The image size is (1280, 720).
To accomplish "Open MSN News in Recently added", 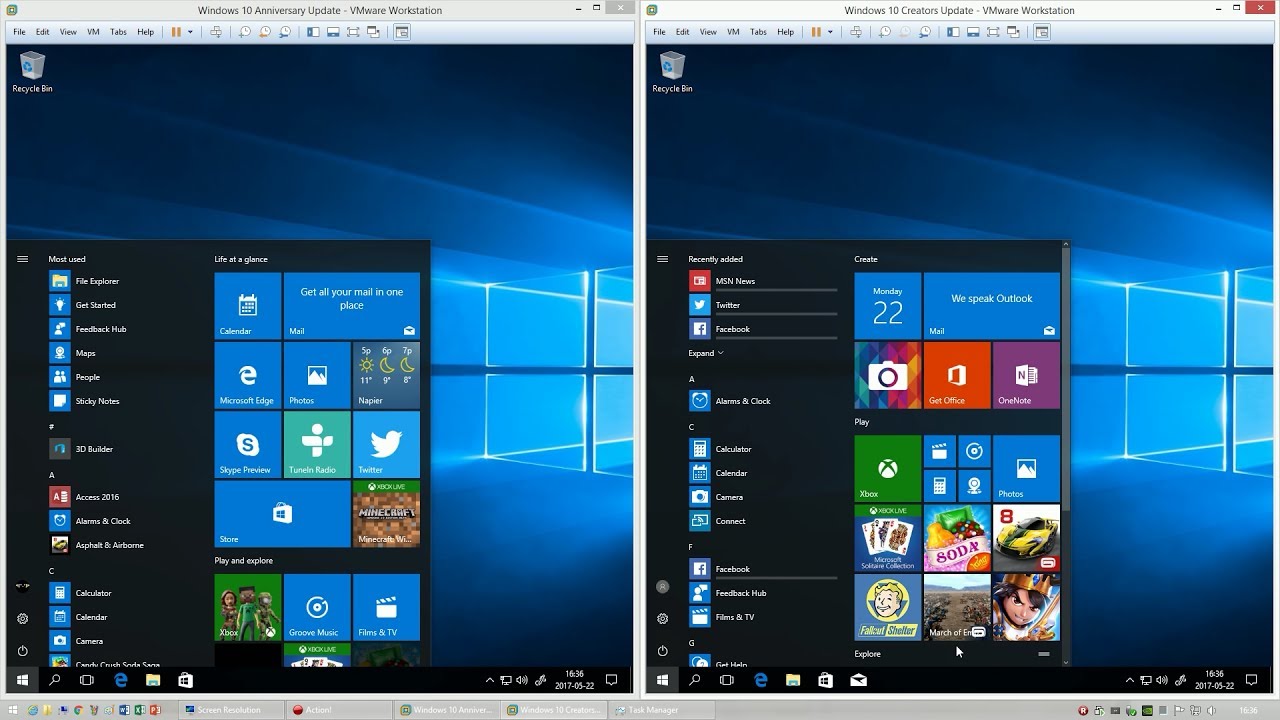I will [764, 281].
